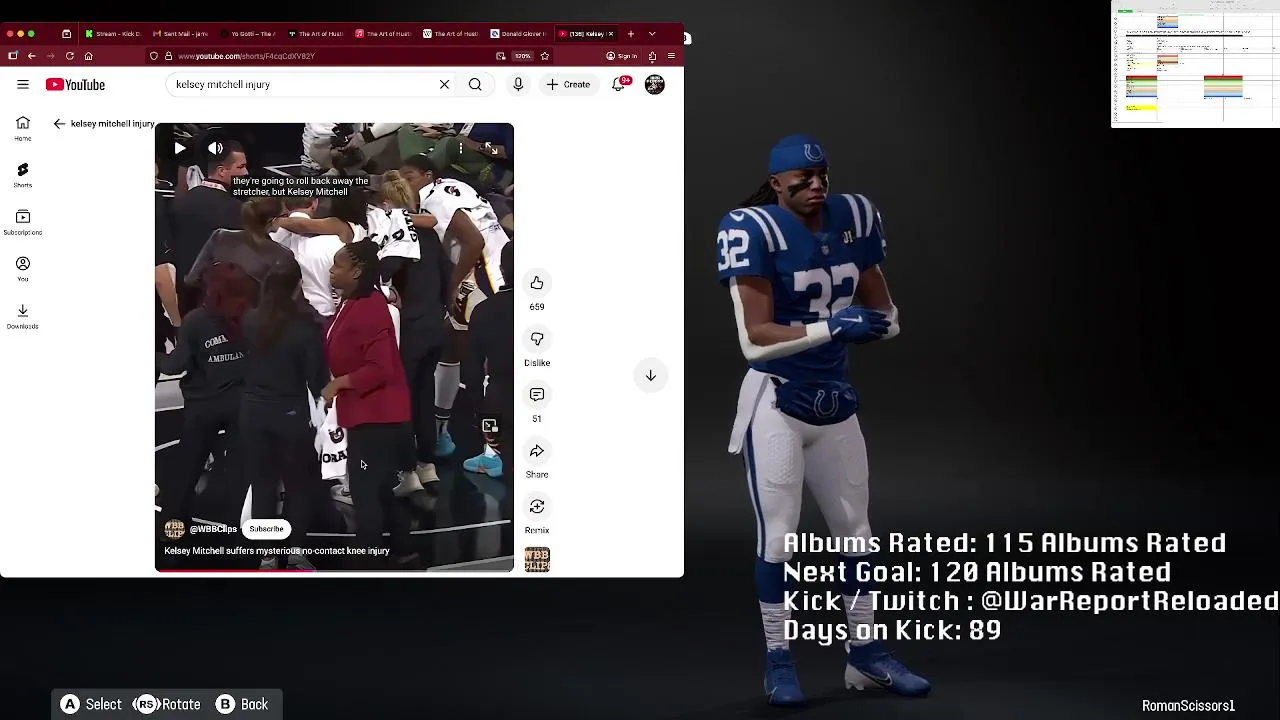Open the YouTube guide hamburger menu
This screenshot has width=1280, height=720.
coord(22,85)
